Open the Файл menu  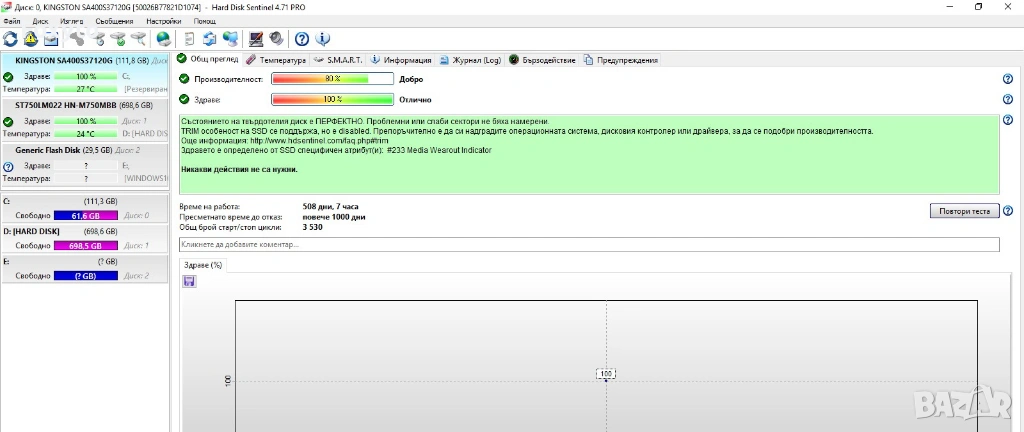[12, 21]
